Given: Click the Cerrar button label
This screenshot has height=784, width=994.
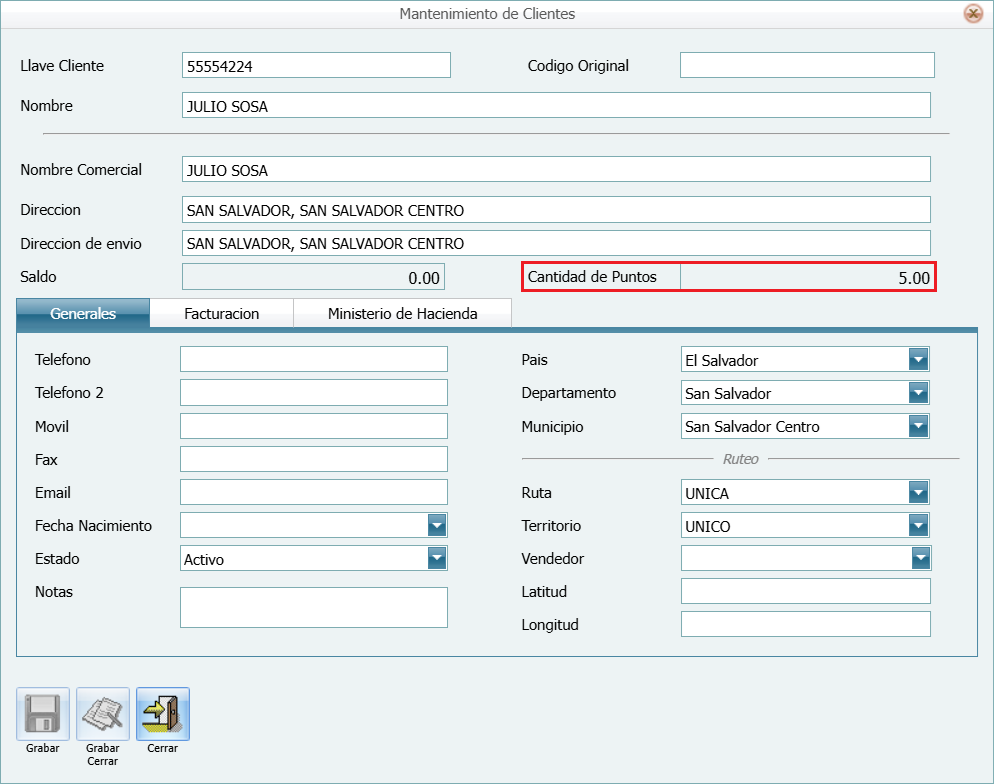Looking at the screenshot, I should coord(162,747).
